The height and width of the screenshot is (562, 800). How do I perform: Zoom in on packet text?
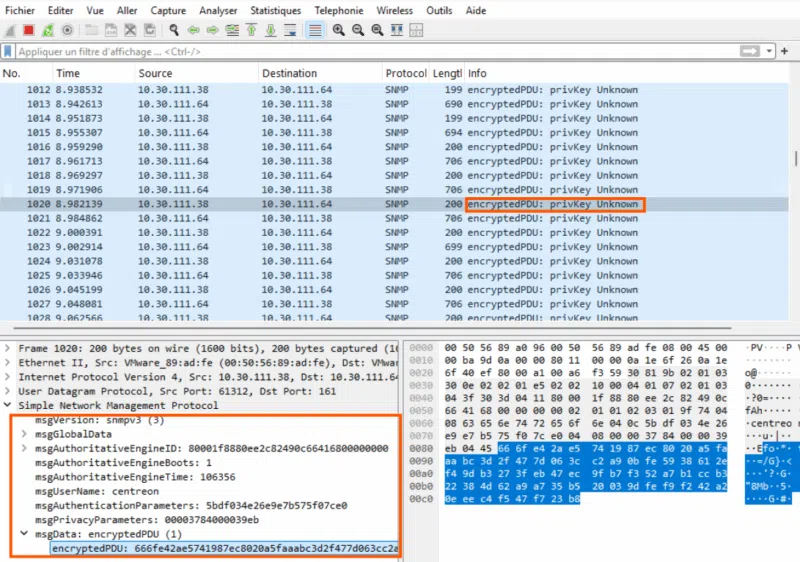339,30
